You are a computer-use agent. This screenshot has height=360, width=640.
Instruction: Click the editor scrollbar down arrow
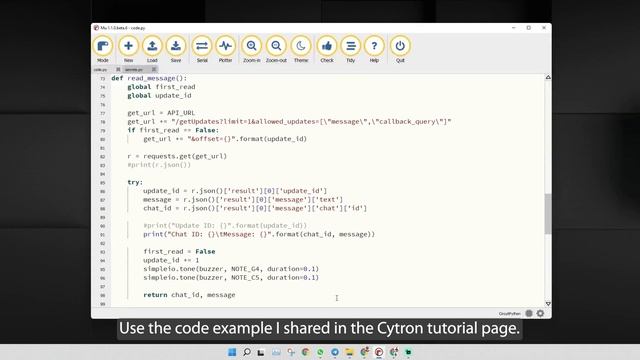point(548,304)
